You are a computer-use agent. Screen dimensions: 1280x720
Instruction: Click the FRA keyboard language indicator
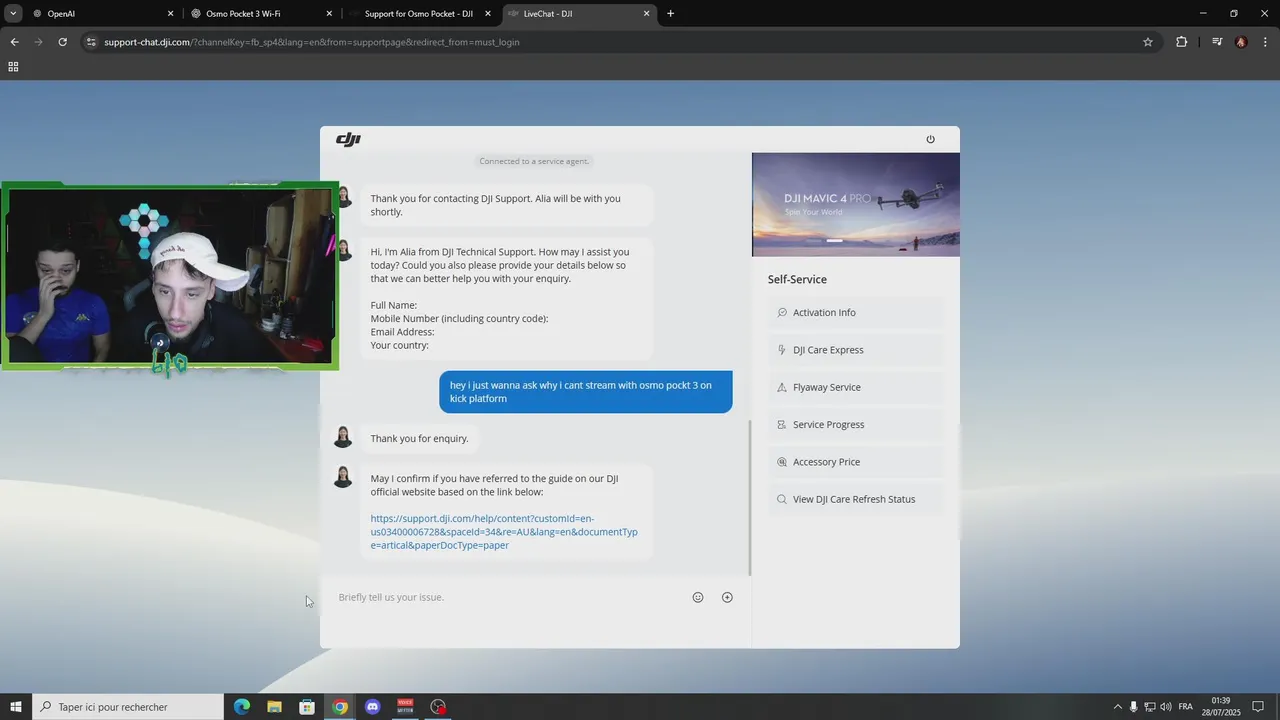1186,707
